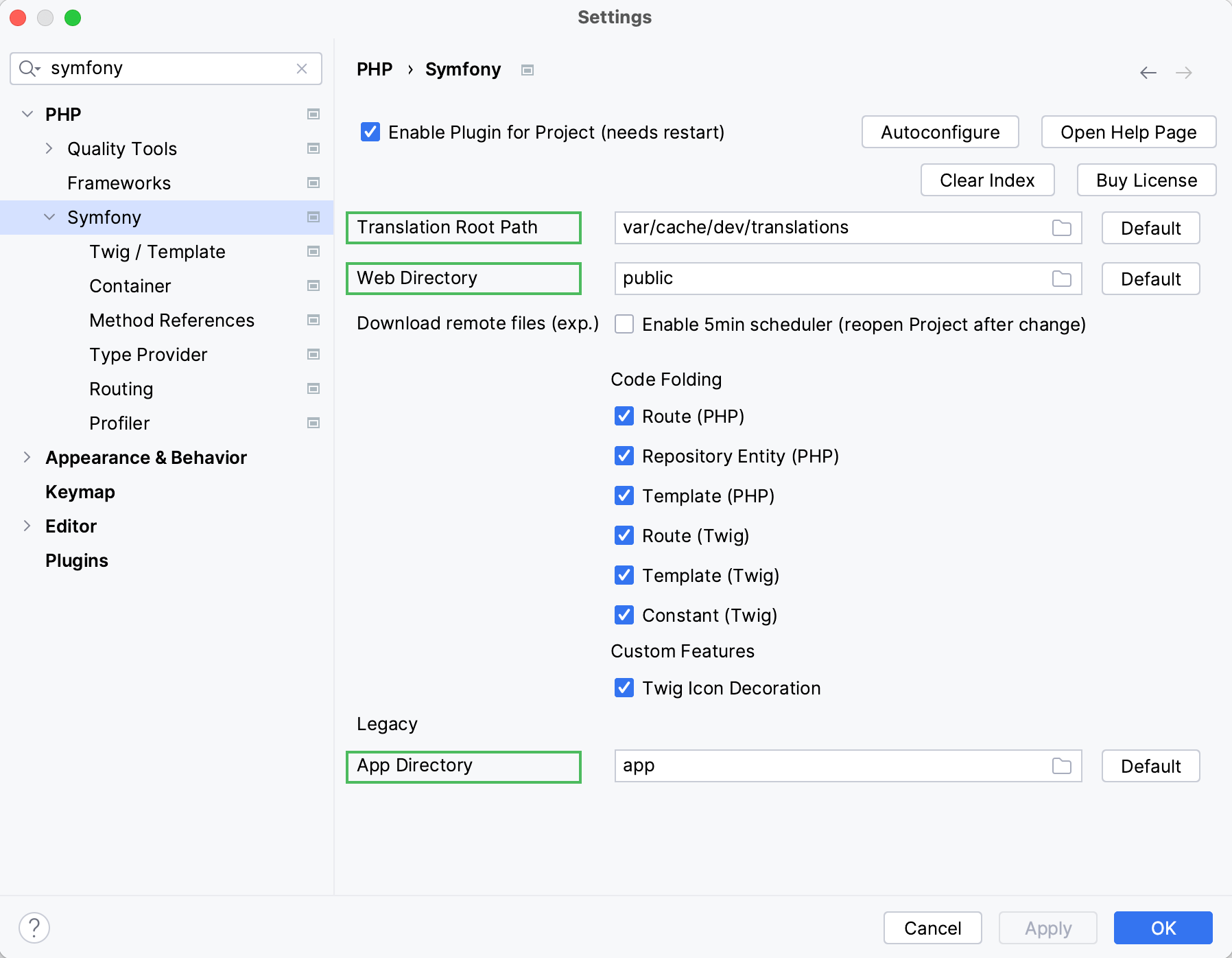Navigate back using the left arrow icon
The width and height of the screenshot is (1232, 958).
[x=1148, y=72]
